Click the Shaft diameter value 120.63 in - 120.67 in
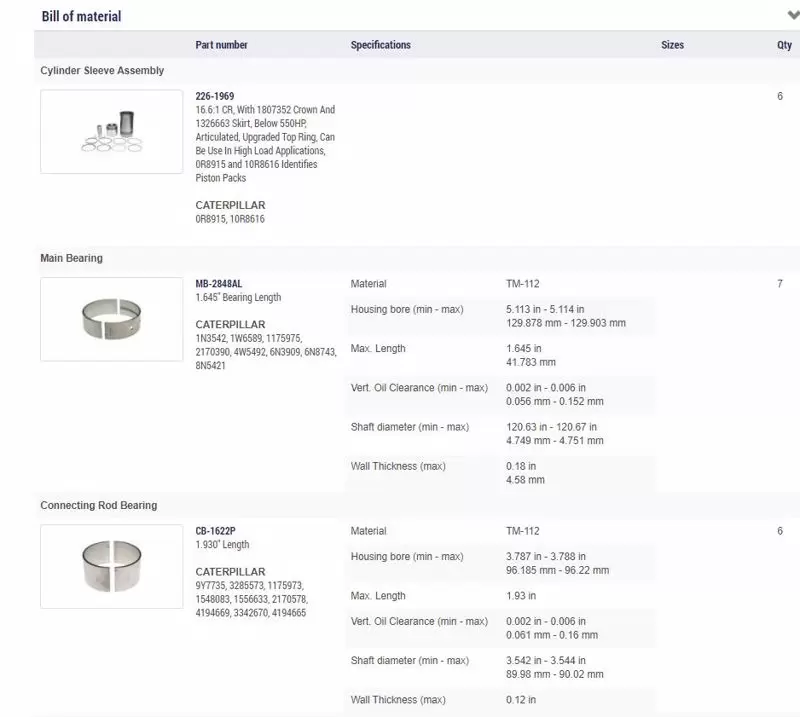The image size is (800, 717). [x=552, y=427]
